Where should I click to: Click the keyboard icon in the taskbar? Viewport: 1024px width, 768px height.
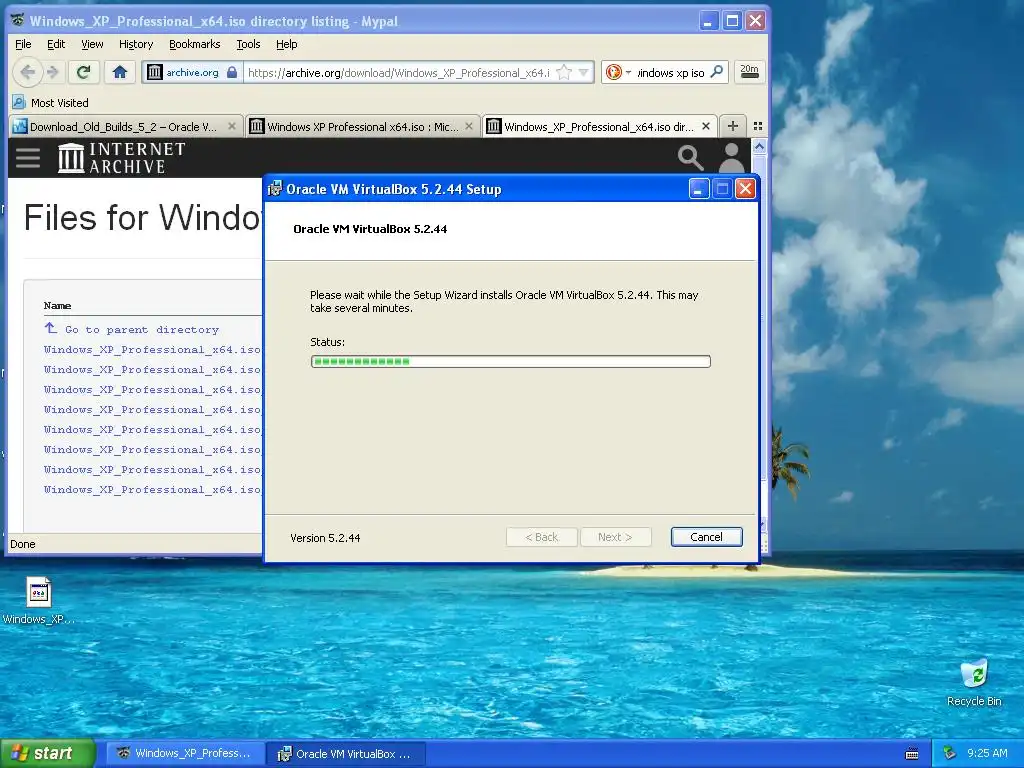(912, 754)
